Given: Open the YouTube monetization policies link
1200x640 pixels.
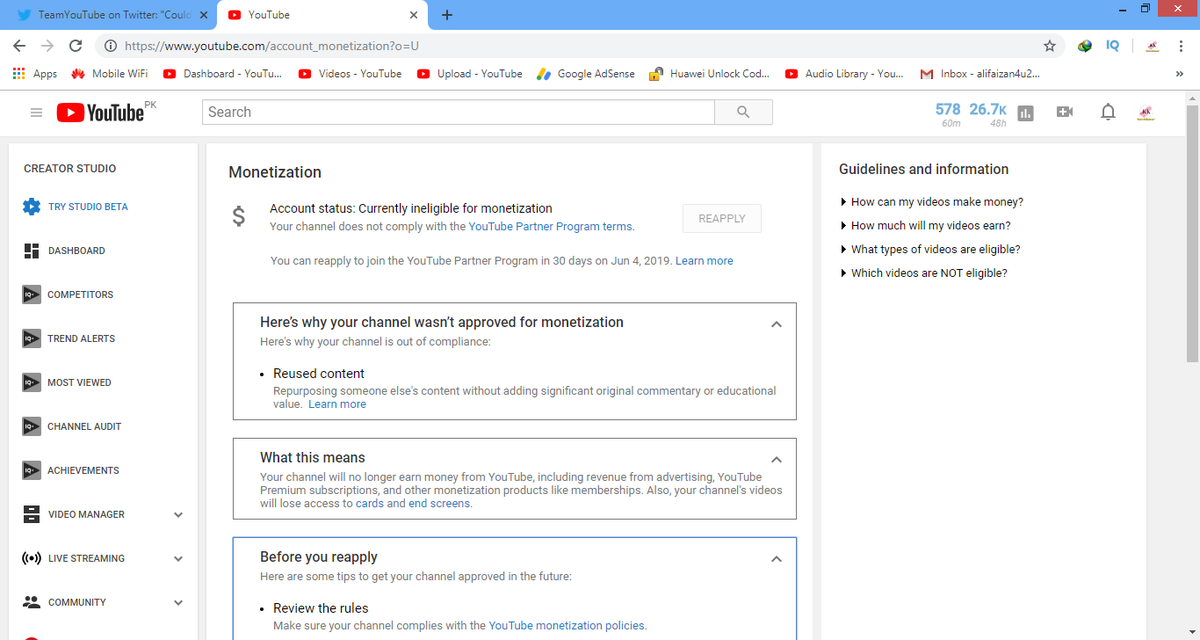Looking at the screenshot, I should pyautogui.click(x=566, y=625).
